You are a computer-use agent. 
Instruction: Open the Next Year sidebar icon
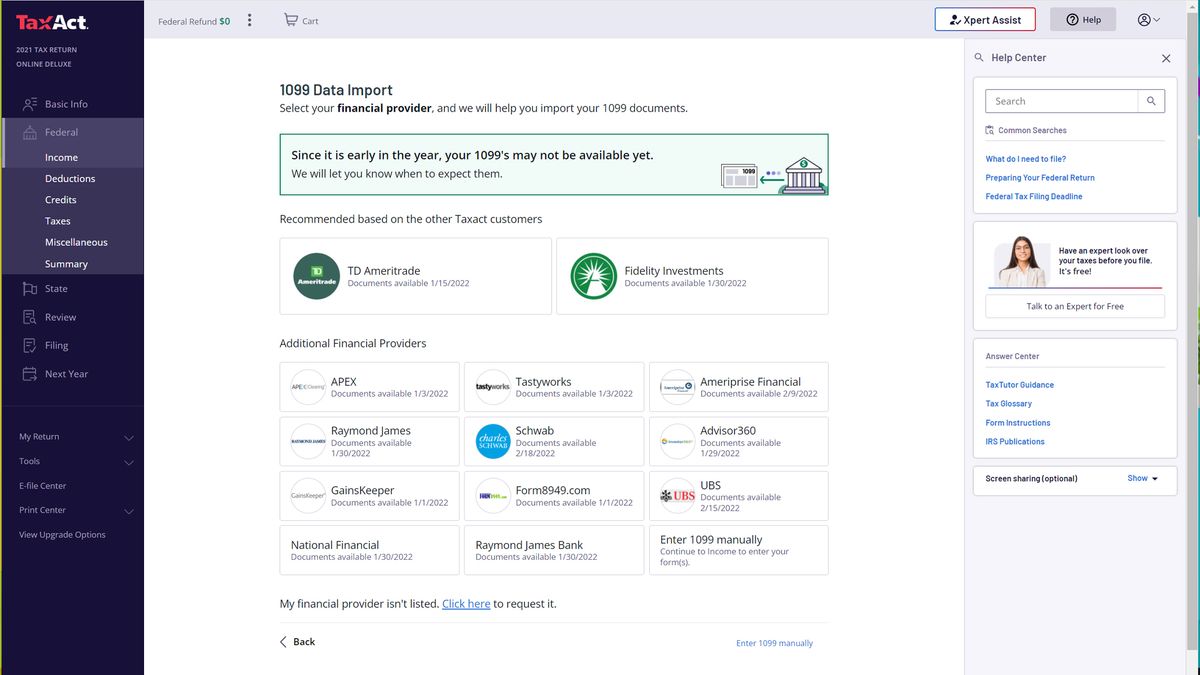tap(28, 373)
